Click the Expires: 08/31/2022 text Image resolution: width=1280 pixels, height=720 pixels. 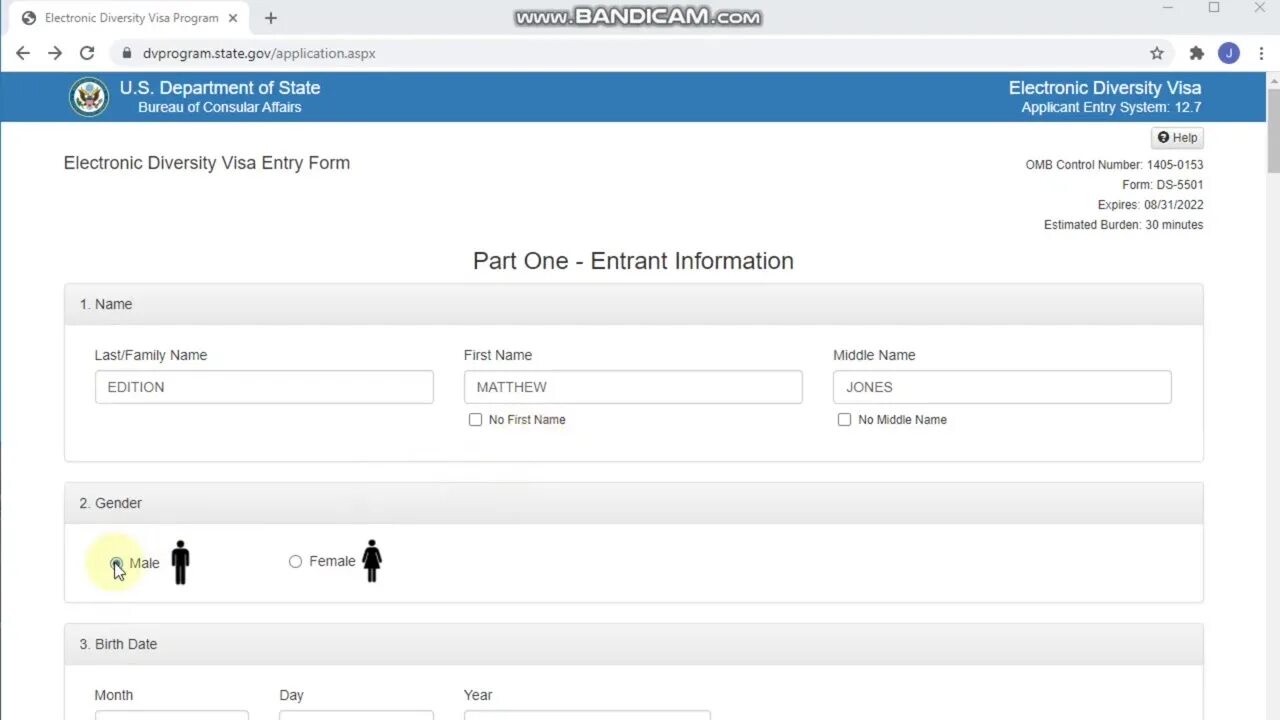click(1151, 205)
